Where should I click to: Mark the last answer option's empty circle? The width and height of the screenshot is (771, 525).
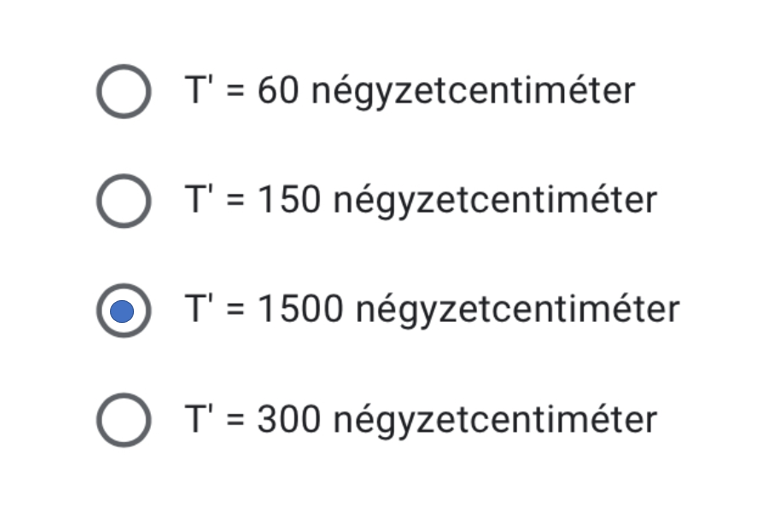124,420
